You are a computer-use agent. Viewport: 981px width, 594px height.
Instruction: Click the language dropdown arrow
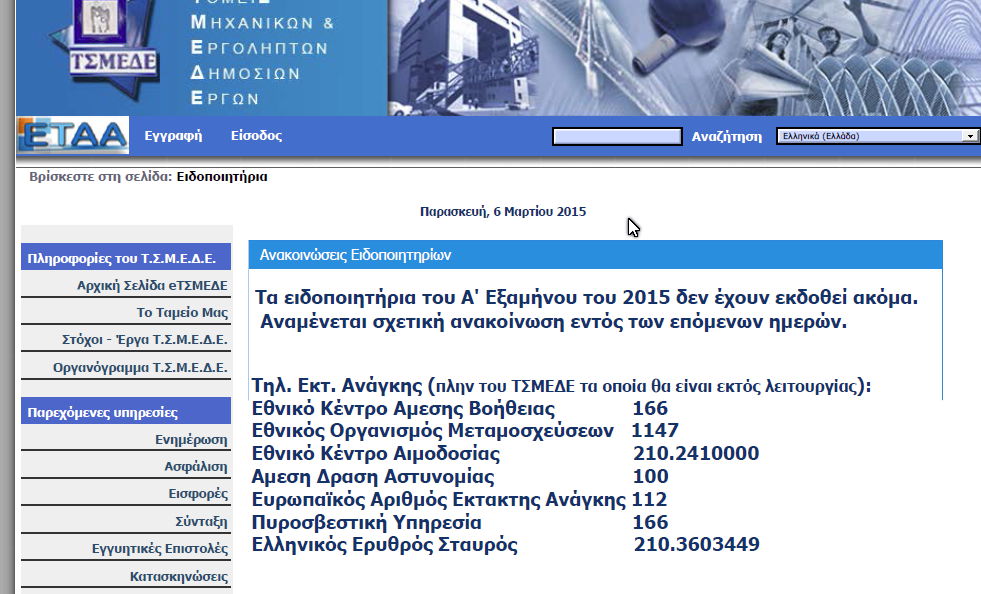(969, 136)
